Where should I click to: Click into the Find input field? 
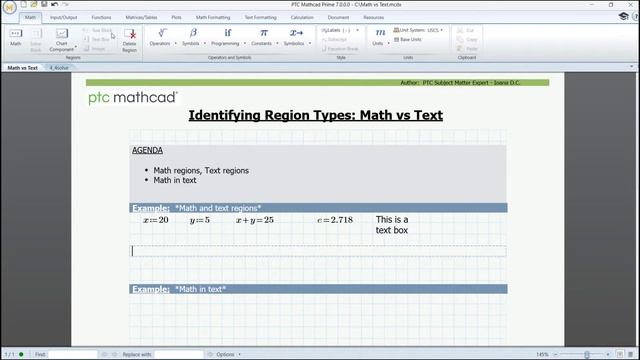73,354
